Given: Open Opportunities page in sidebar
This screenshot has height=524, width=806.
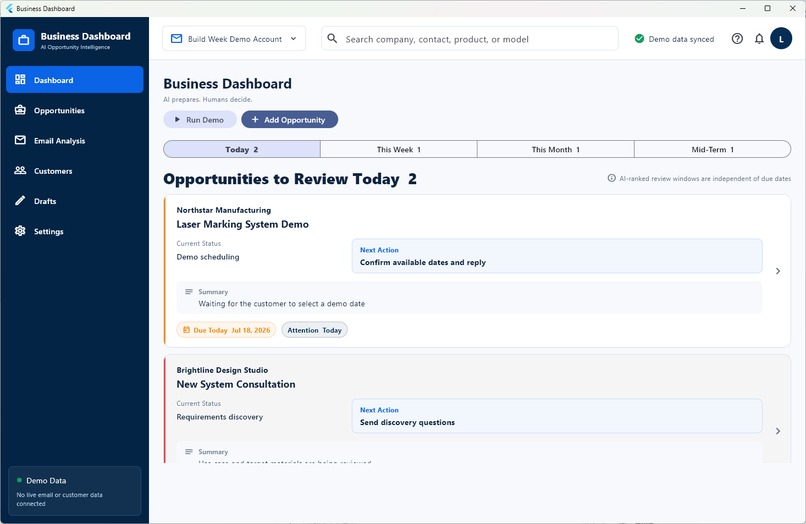Looking at the screenshot, I should (x=75, y=110).
